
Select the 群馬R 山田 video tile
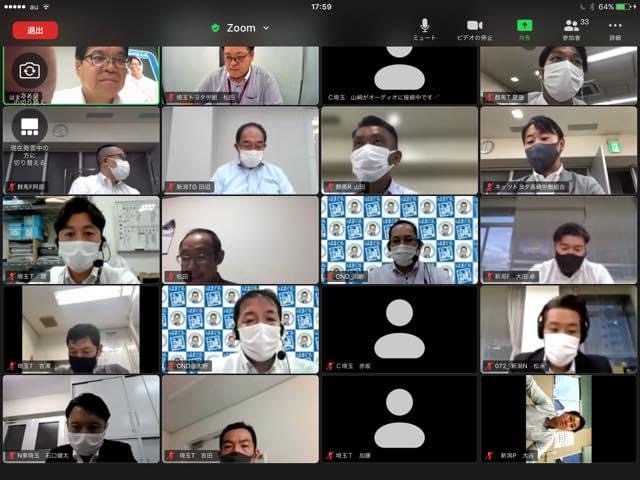coord(400,150)
